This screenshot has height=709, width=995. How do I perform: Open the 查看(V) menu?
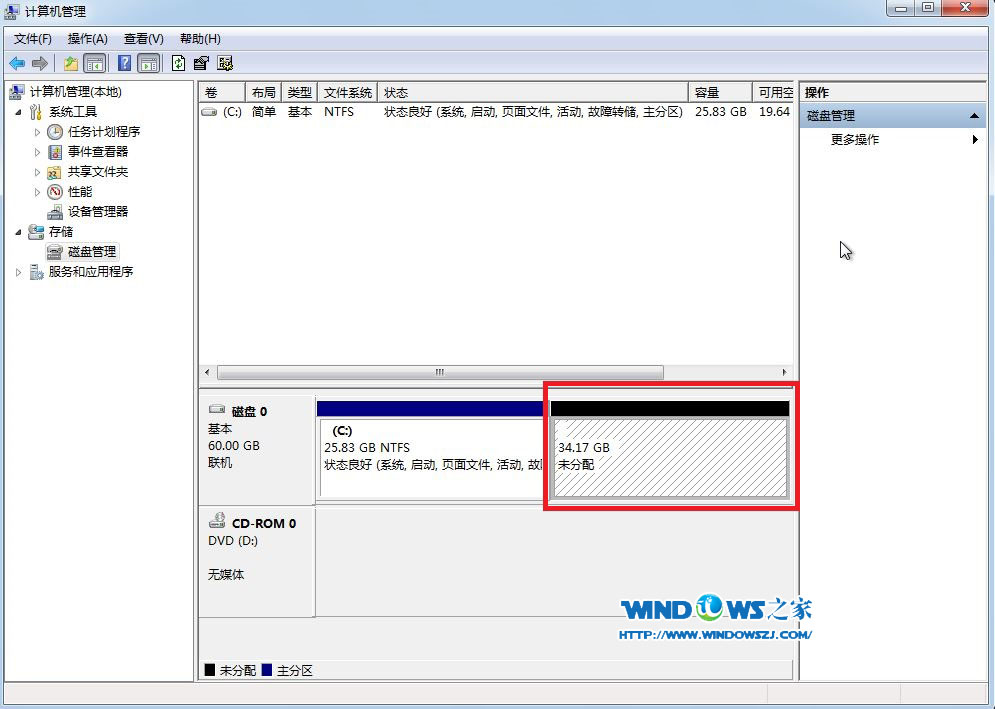point(143,38)
